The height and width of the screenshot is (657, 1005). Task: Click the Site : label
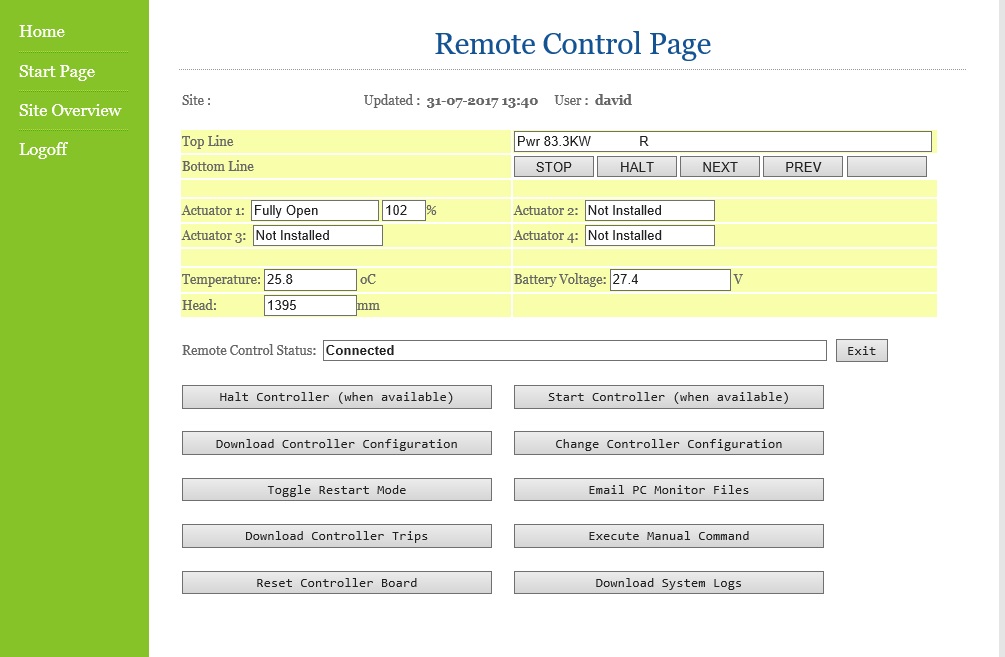pyautogui.click(x=196, y=100)
